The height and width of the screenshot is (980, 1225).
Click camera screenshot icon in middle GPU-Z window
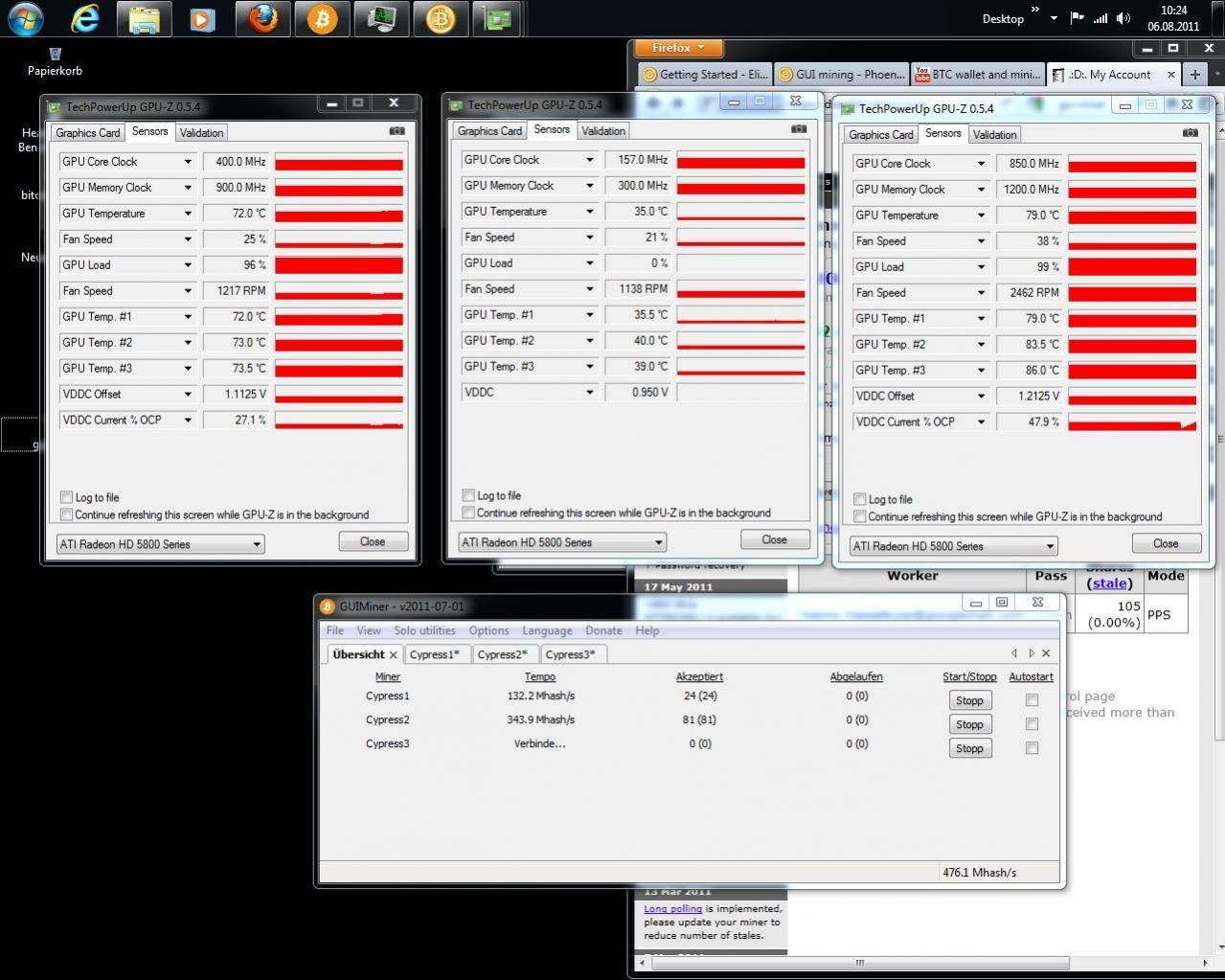click(x=799, y=129)
